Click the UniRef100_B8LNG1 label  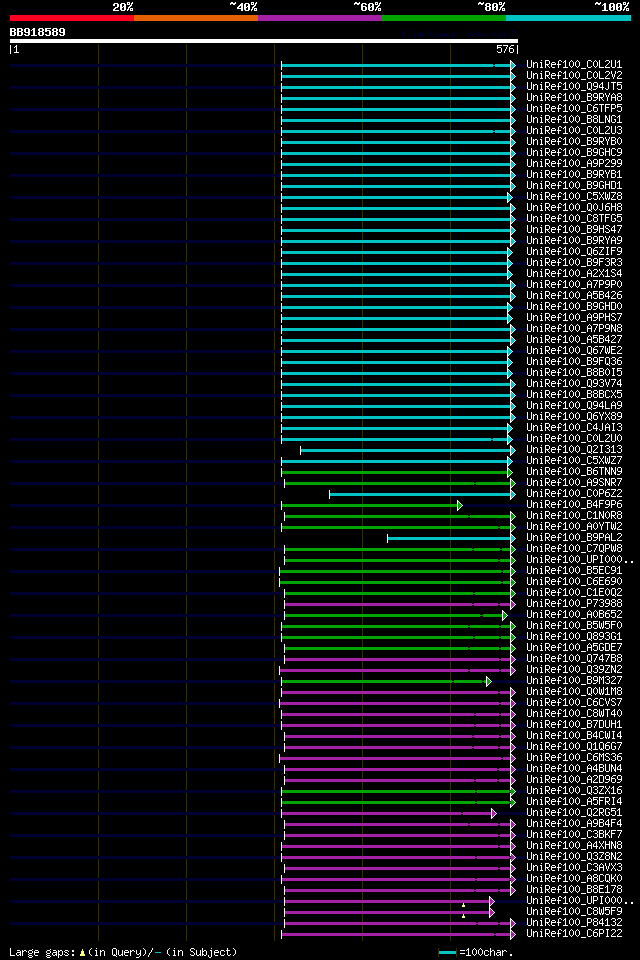pos(574,119)
